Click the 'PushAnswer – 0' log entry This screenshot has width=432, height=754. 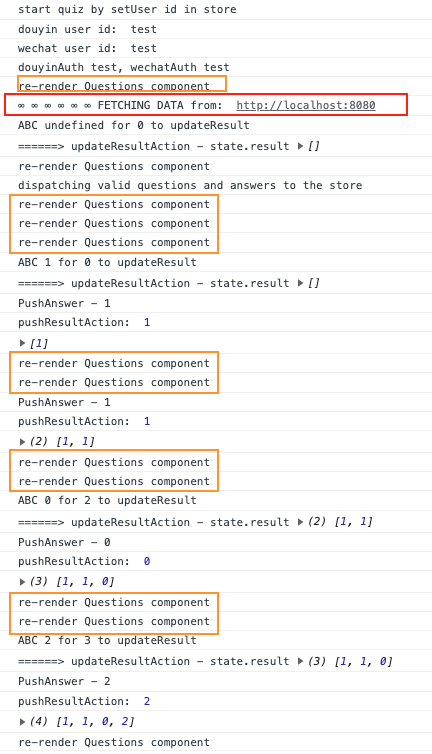[64, 542]
